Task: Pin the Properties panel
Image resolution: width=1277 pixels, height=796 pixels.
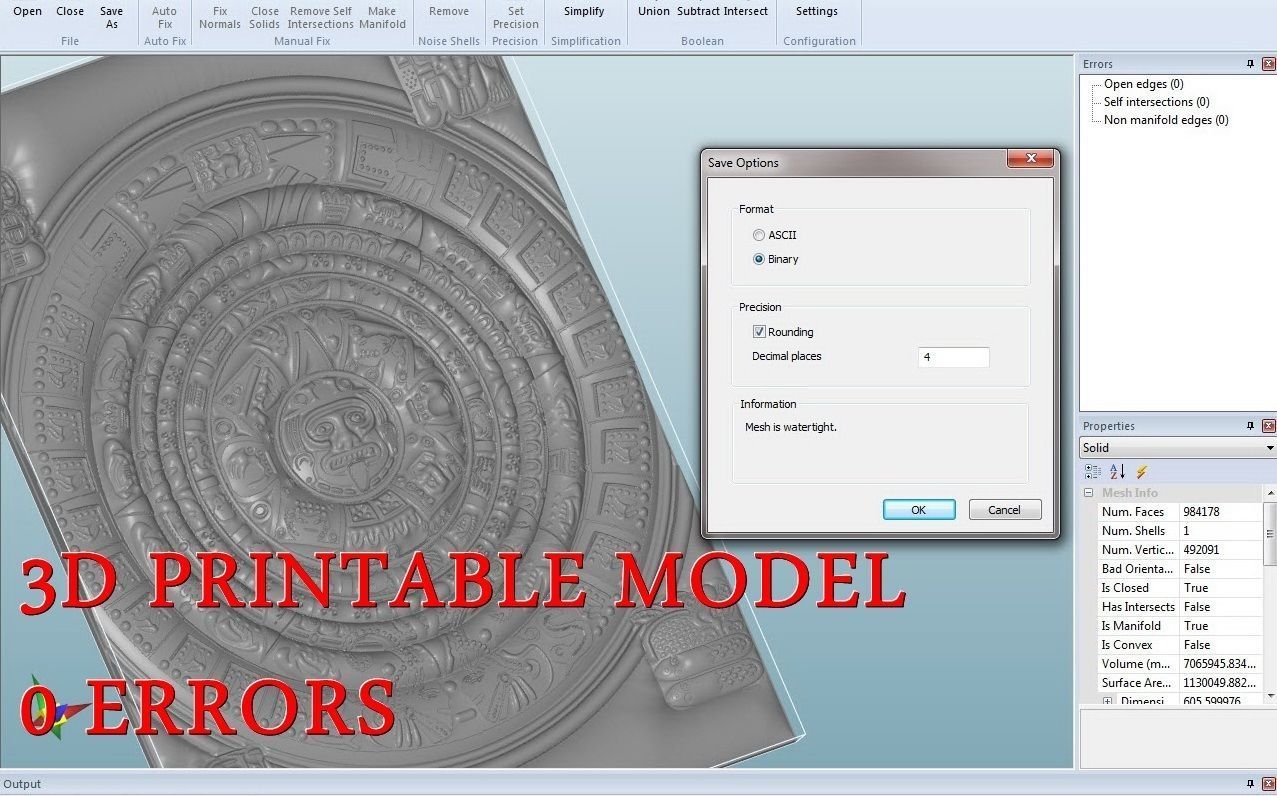Action: coord(1250,426)
